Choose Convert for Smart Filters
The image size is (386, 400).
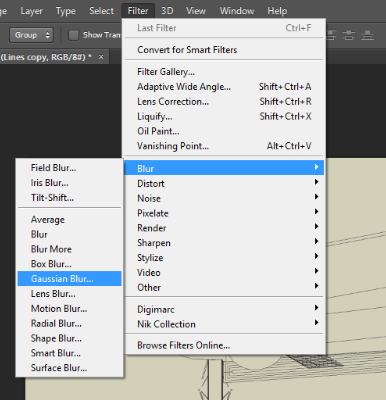click(224, 50)
